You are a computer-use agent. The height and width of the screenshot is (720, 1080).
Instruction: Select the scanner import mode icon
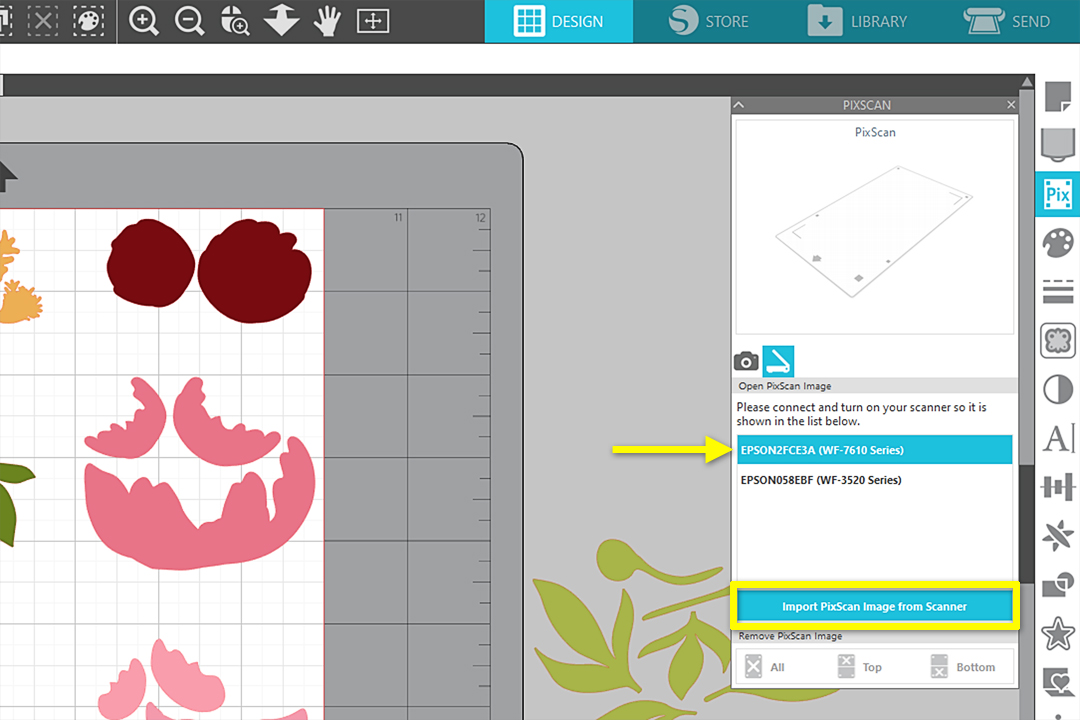point(778,361)
